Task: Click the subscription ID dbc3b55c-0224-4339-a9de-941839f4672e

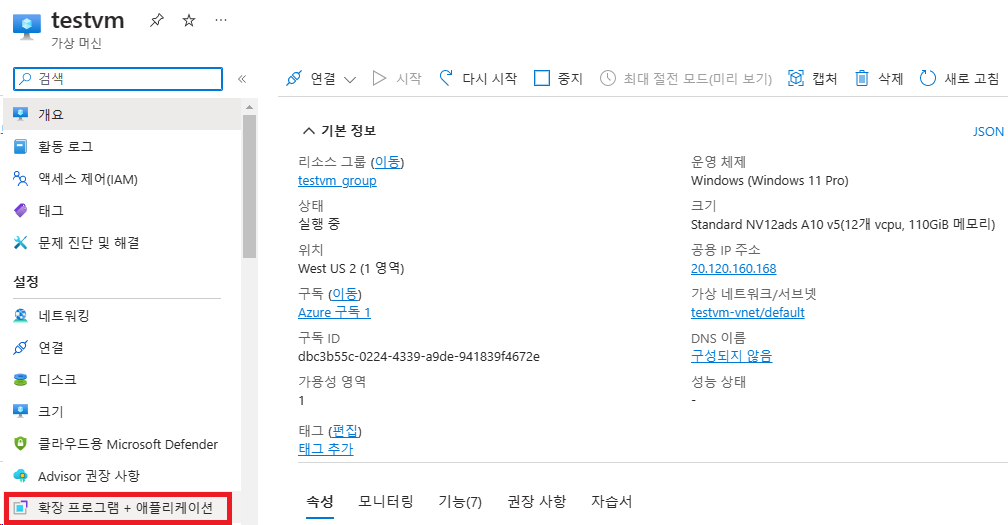Action: [419, 356]
